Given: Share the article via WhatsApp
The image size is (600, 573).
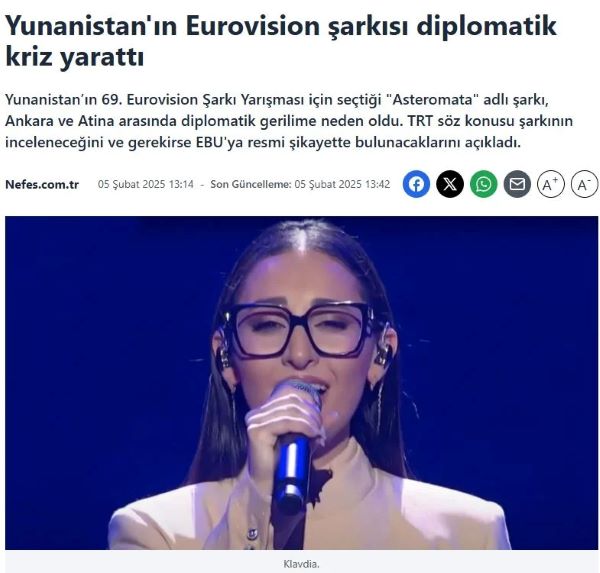Looking at the screenshot, I should pyautogui.click(x=484, y=184).
